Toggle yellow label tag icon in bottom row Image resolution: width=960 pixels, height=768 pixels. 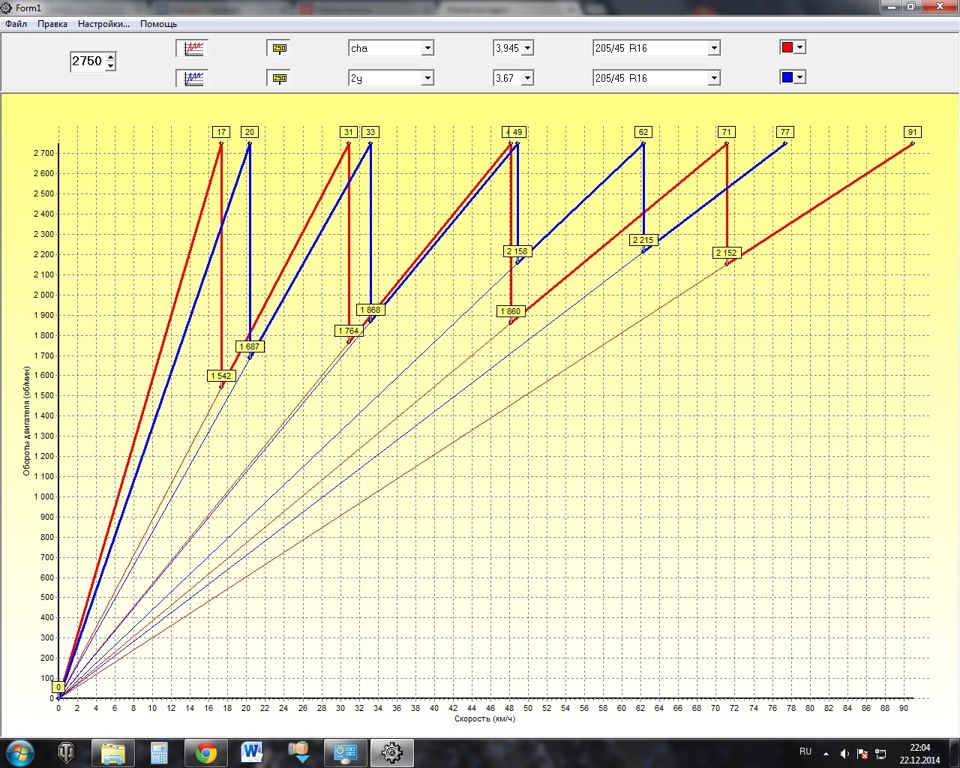[x=279, y=77]
